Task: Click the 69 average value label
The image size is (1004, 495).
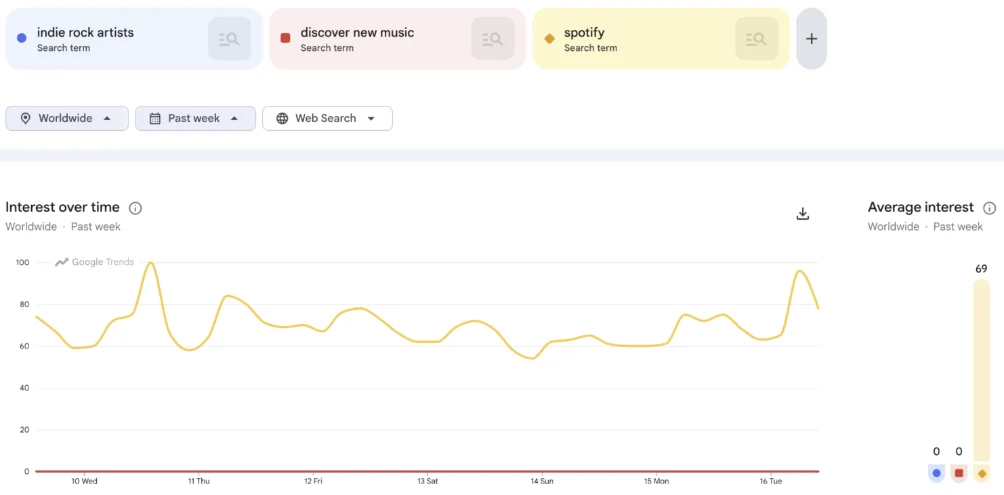Action: [981, 269]
